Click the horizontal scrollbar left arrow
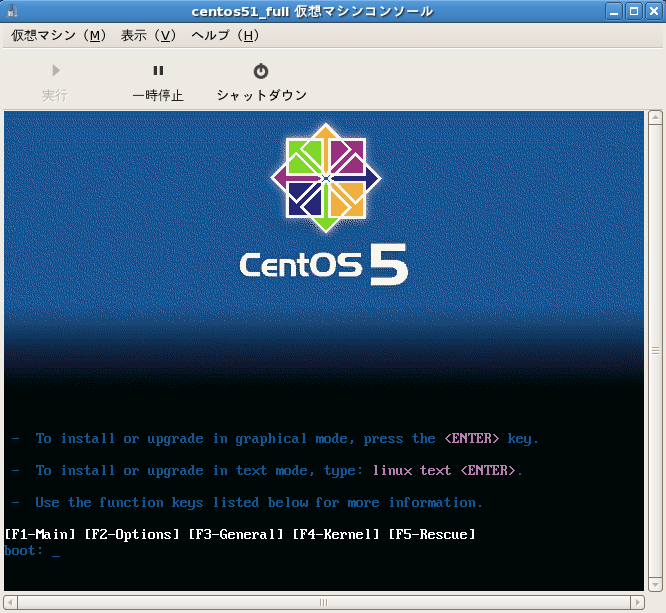Screen dimensions: 666x613 pos(10,602)
